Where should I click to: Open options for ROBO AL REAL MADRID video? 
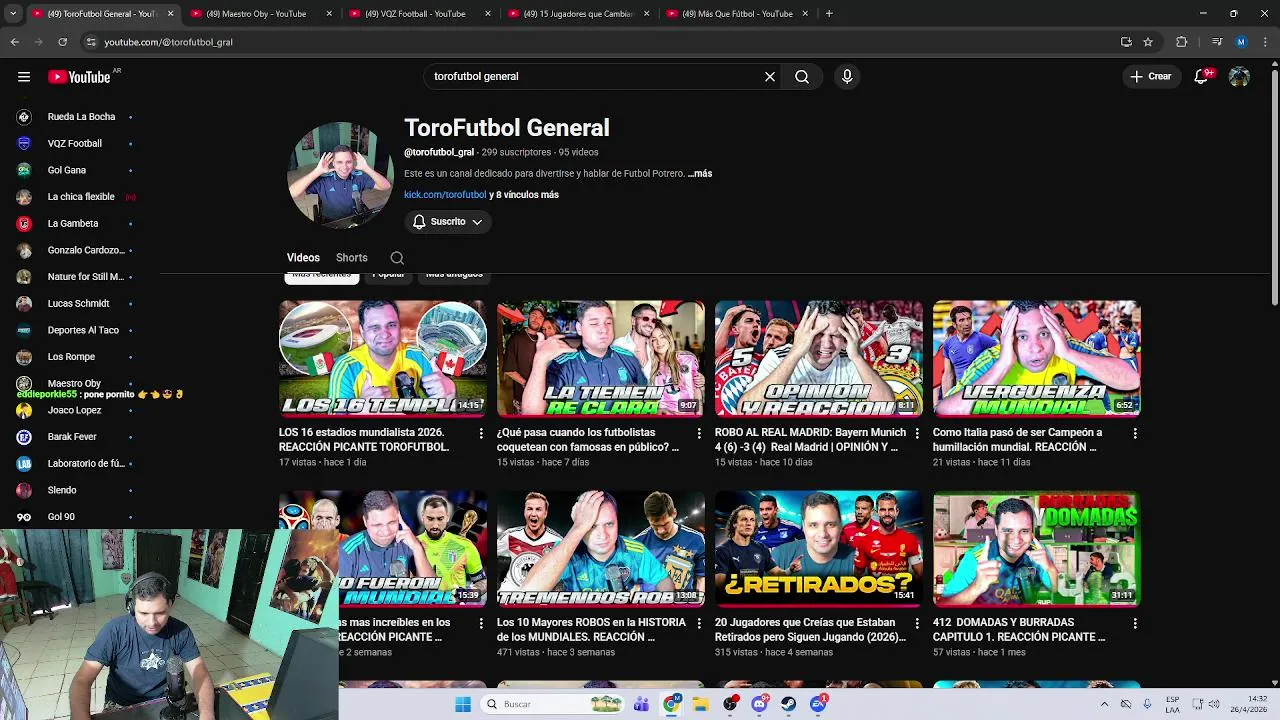point(917,434)
